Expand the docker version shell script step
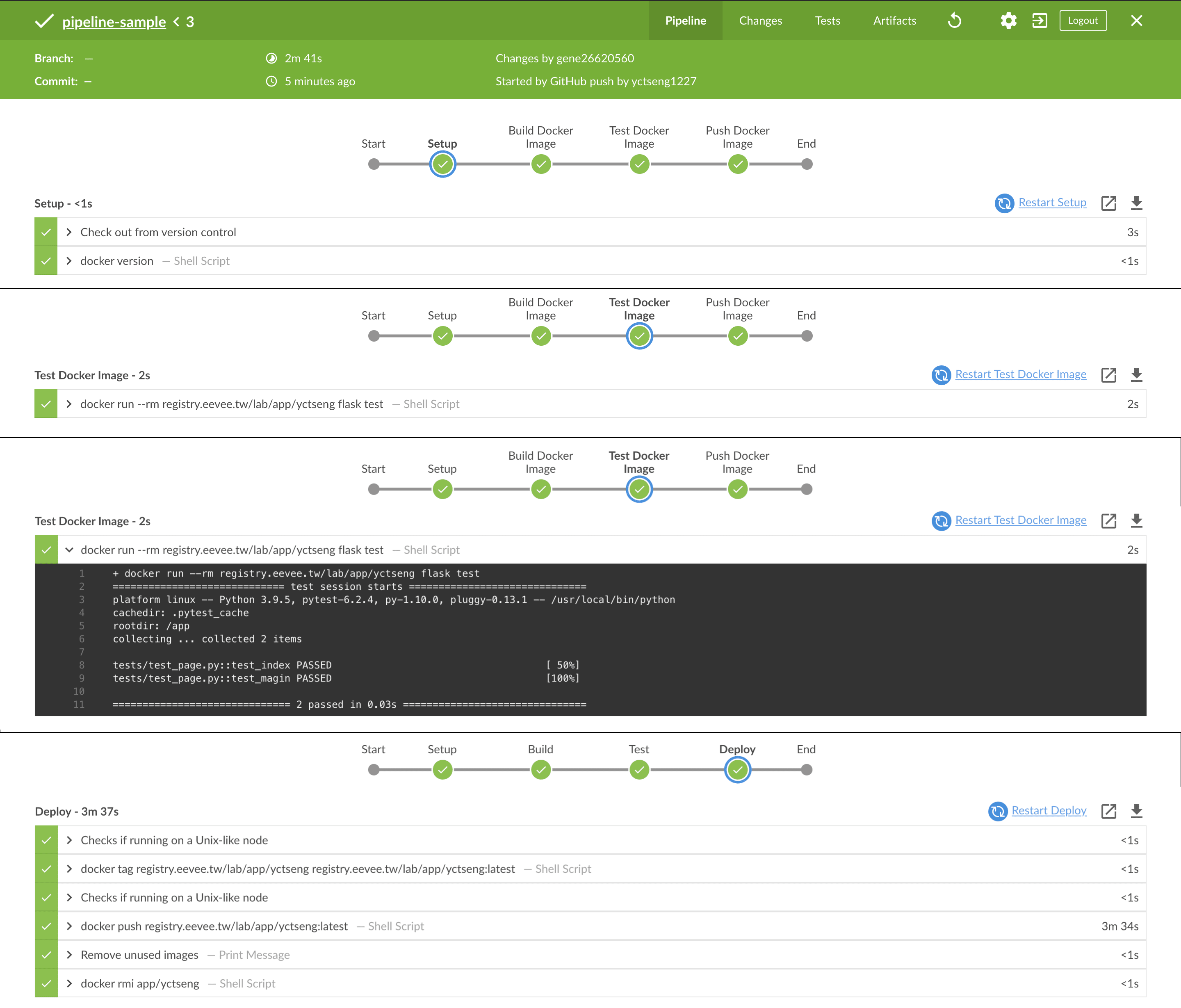The width and height of the screenshot is (1181, 1008). coord(69,260)
